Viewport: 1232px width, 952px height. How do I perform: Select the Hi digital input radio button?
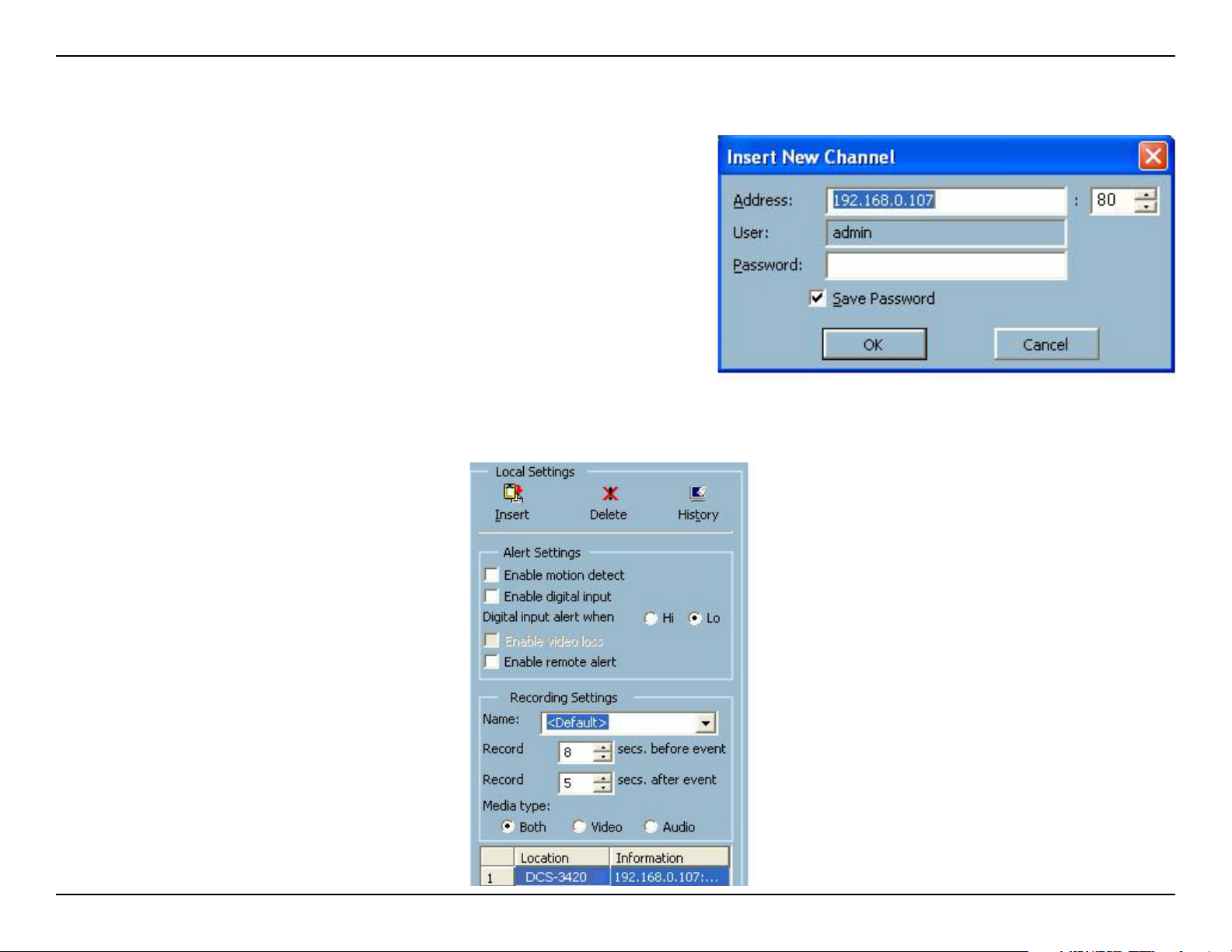click(651, 619)
